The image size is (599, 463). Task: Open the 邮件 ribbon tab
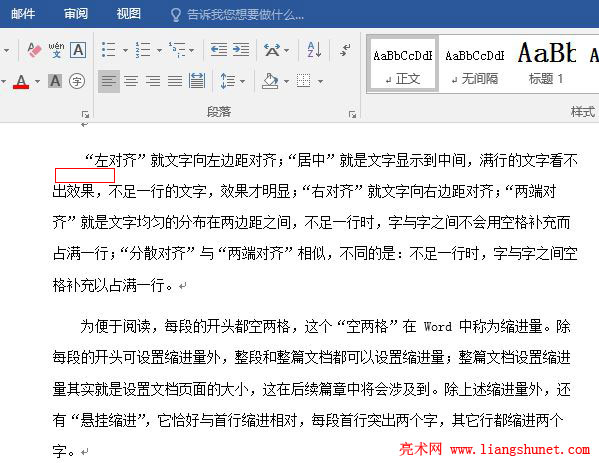(23, 14)
